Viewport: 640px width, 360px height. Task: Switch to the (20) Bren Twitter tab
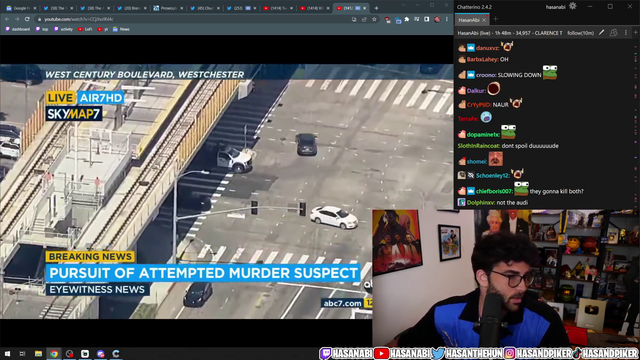131,8
